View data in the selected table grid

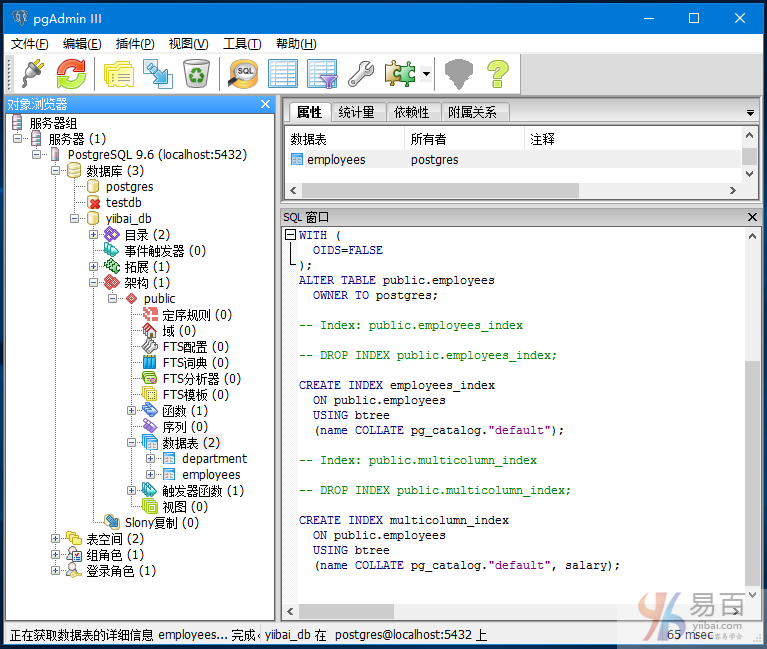(283, 73)
